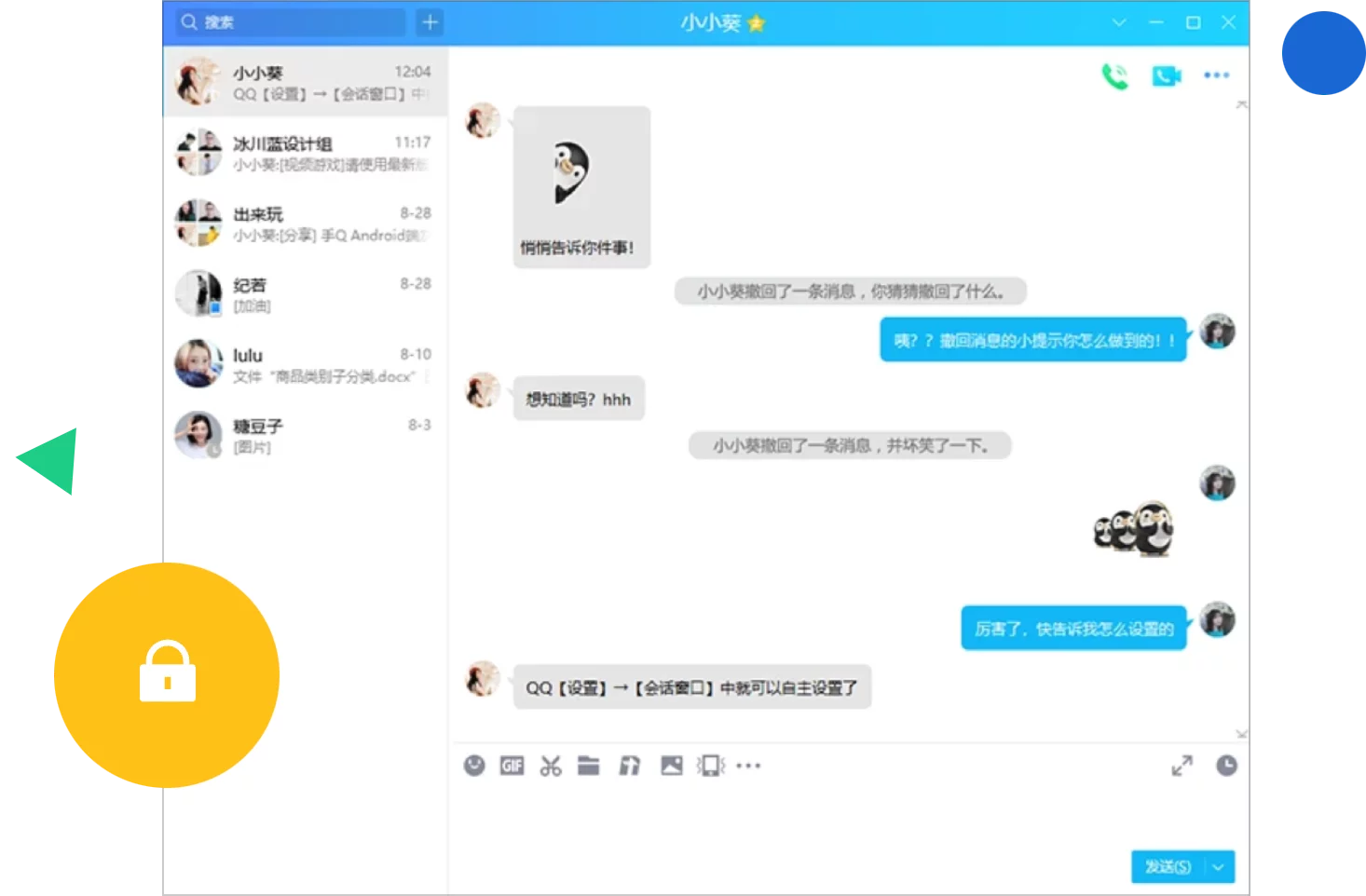Open the Send button dropdown arrow
The height and width of the screenshot is (896, 1366).
1221,866
